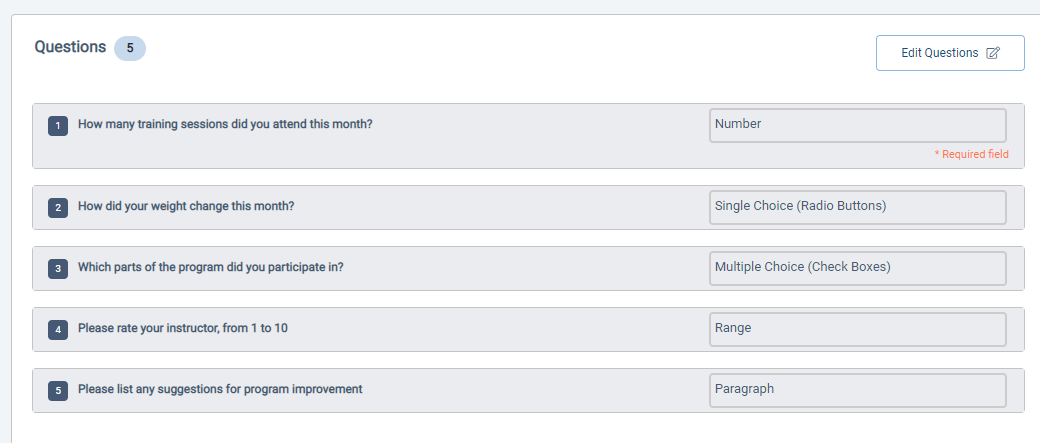
Task: Click the number 5 question badge
Action: 58,390
